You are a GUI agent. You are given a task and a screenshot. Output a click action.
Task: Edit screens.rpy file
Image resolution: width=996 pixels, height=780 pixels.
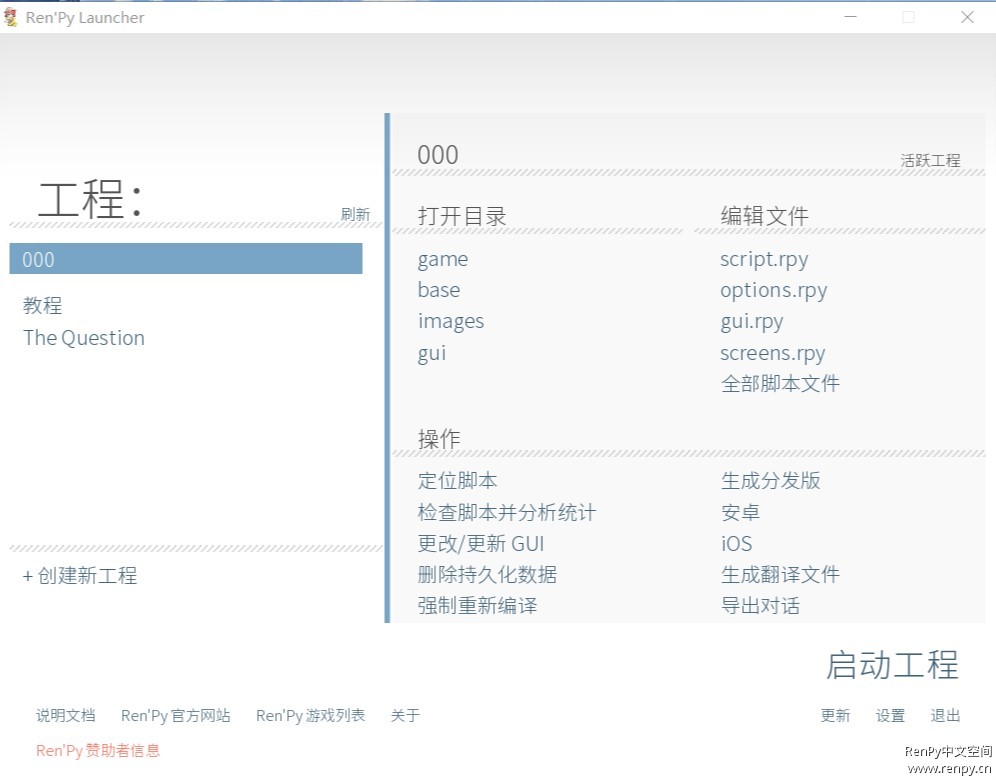772,353
